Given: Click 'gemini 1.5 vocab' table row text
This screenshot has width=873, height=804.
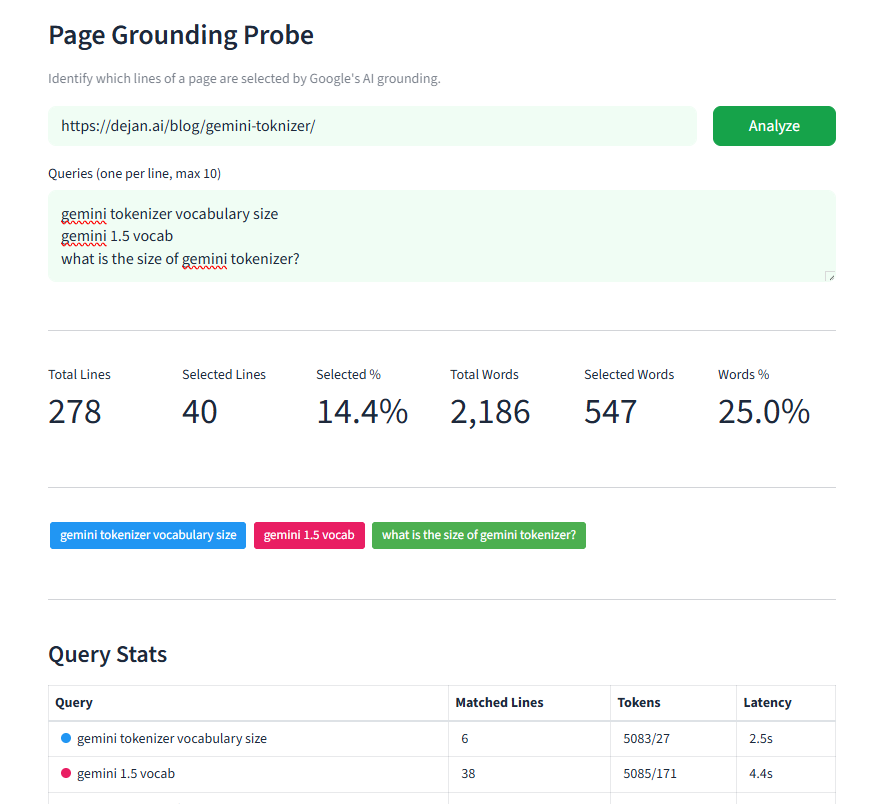Looking at the screenshot, I should (x=126, y=774).
